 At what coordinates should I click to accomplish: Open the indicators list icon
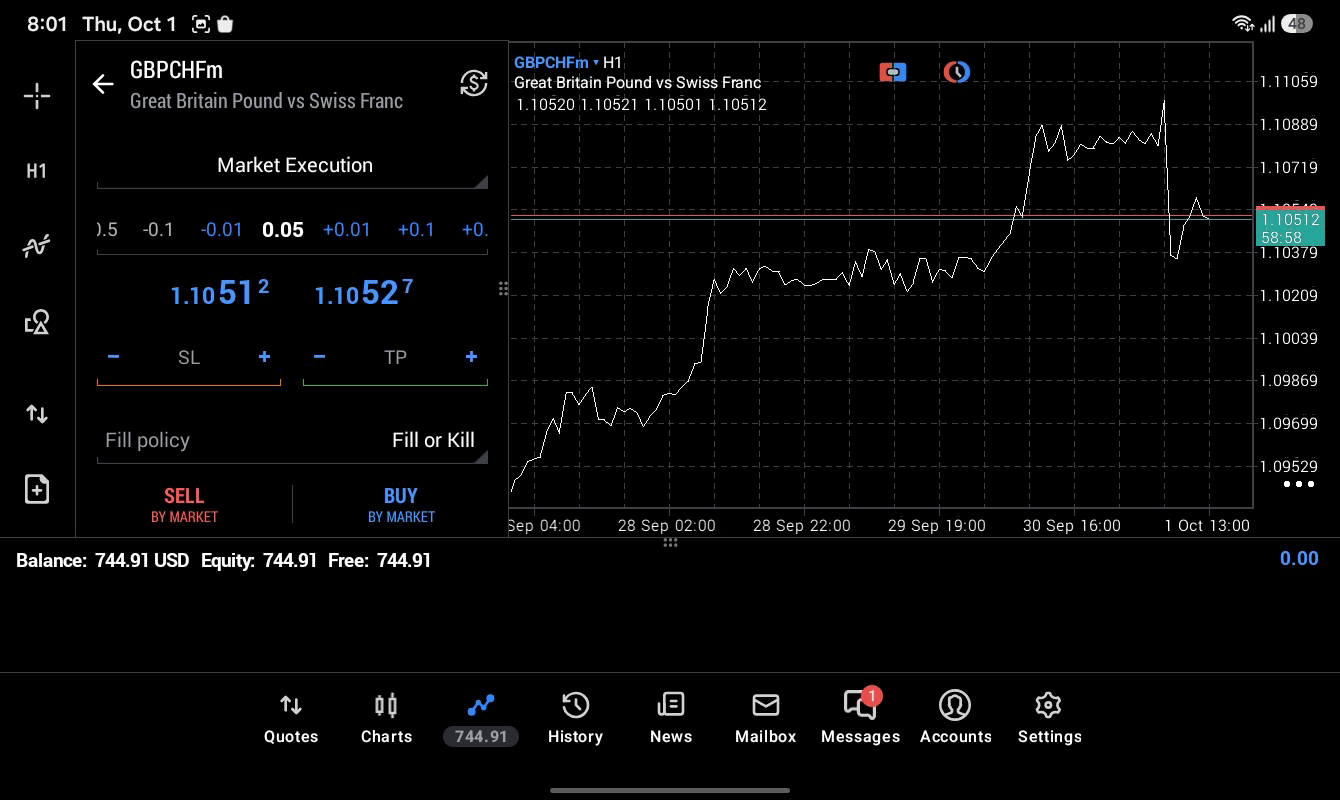(x=37, y=246)
